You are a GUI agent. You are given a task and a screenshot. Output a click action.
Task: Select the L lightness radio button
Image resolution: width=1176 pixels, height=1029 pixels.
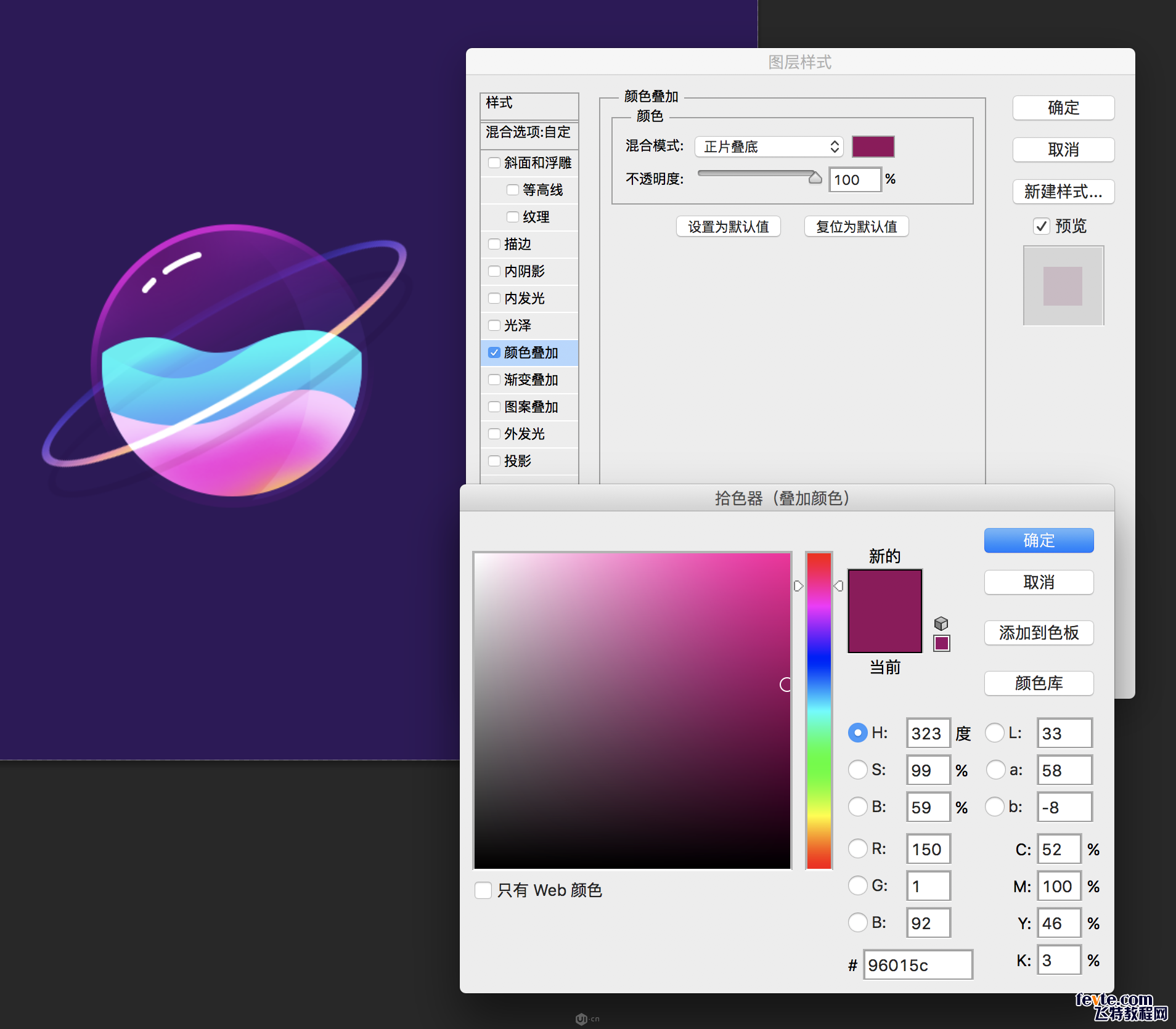point(994,733)
